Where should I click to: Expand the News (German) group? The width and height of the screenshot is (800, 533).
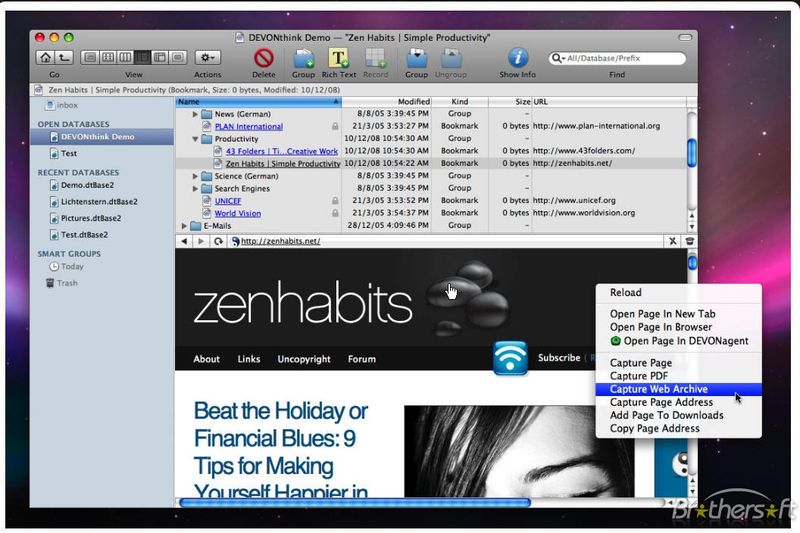pos(195,114)
